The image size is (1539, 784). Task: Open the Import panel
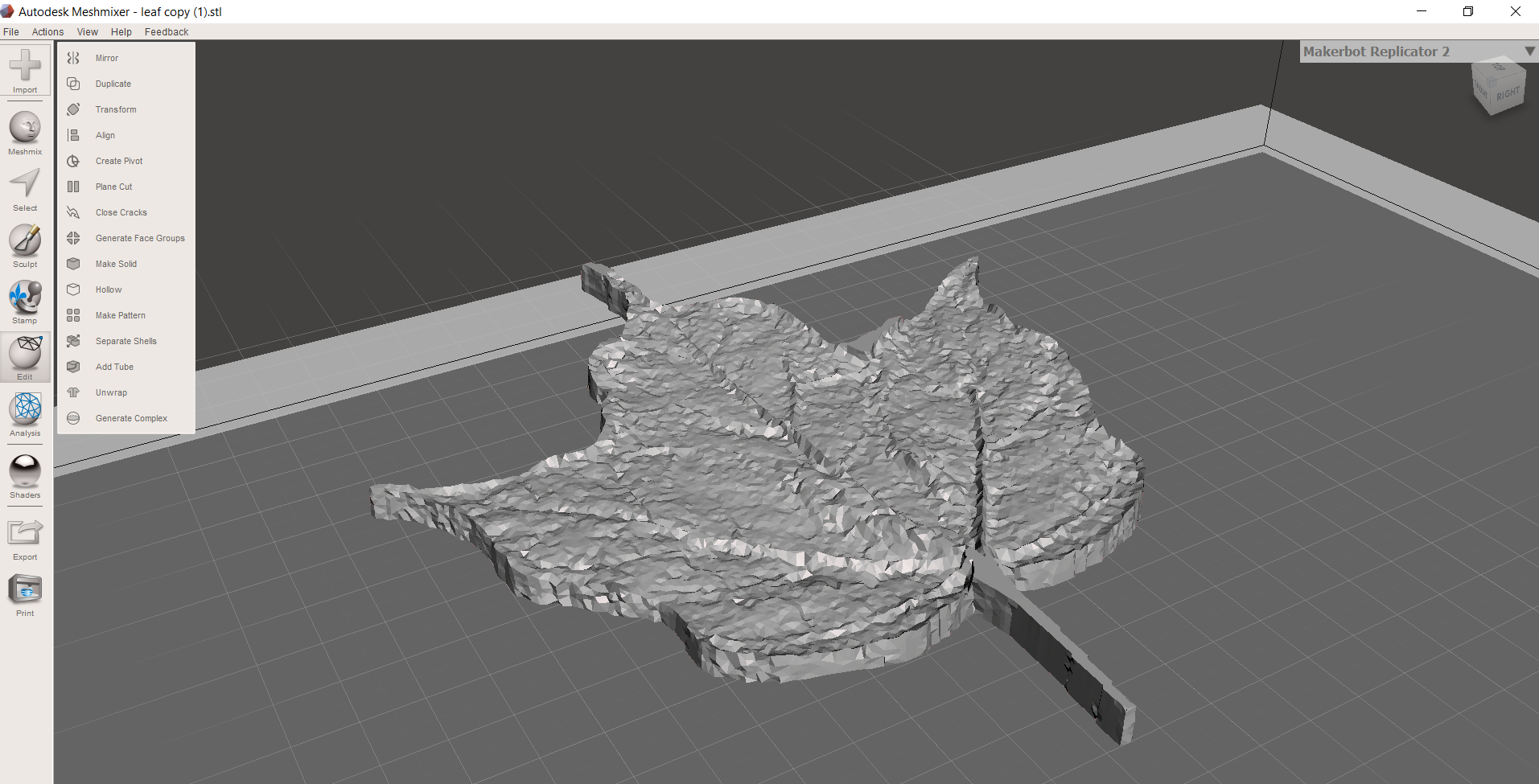[24, 72]
